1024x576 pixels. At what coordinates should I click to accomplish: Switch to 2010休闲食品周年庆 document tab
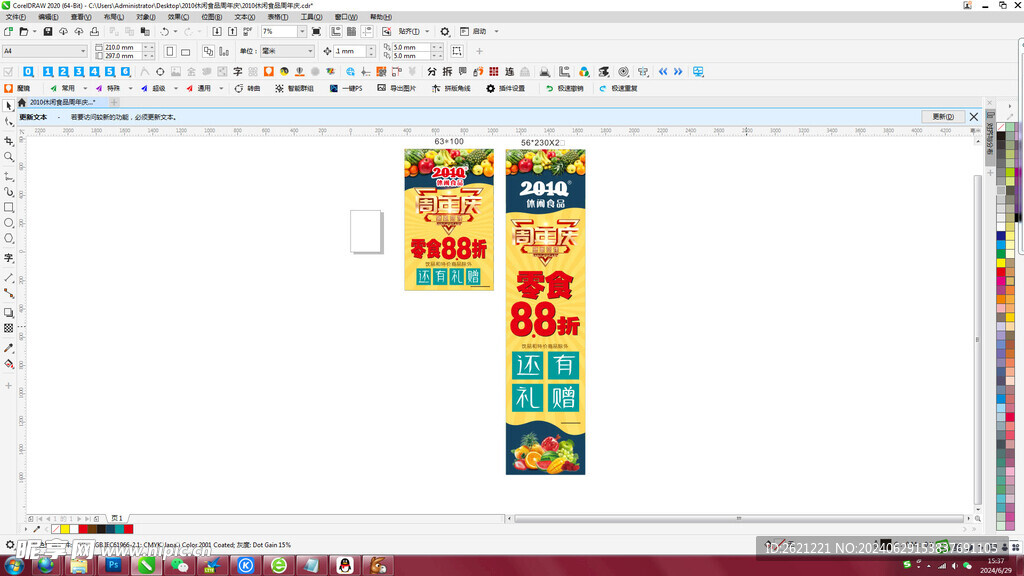pyautogui.click(x=62, y=102)
